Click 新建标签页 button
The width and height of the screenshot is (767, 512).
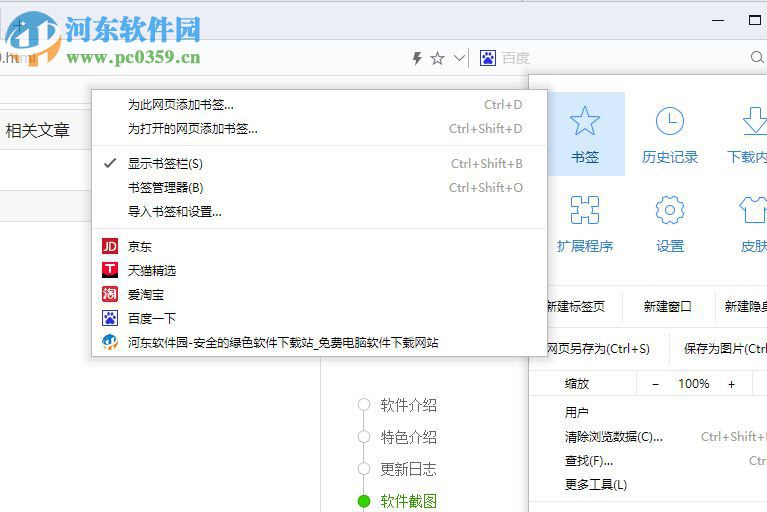click(x=576, y=307)
